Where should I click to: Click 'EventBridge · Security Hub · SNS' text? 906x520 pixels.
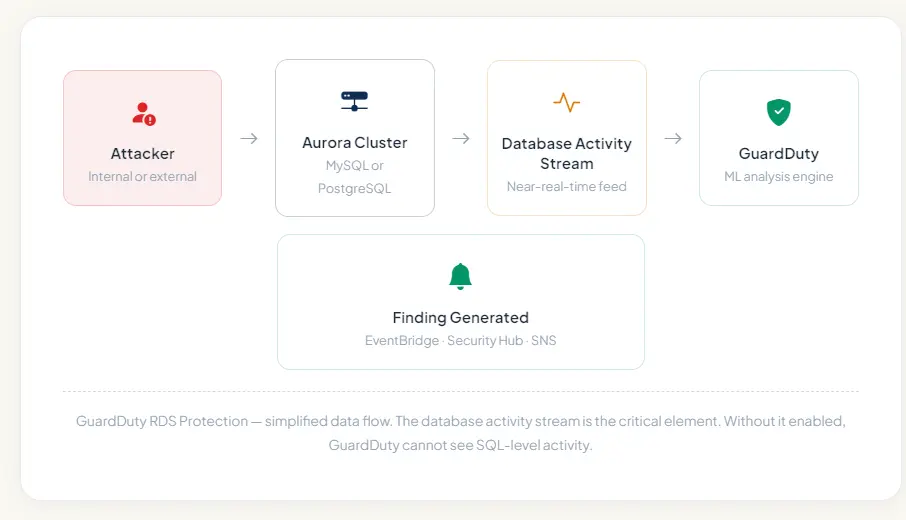[460, 341]
